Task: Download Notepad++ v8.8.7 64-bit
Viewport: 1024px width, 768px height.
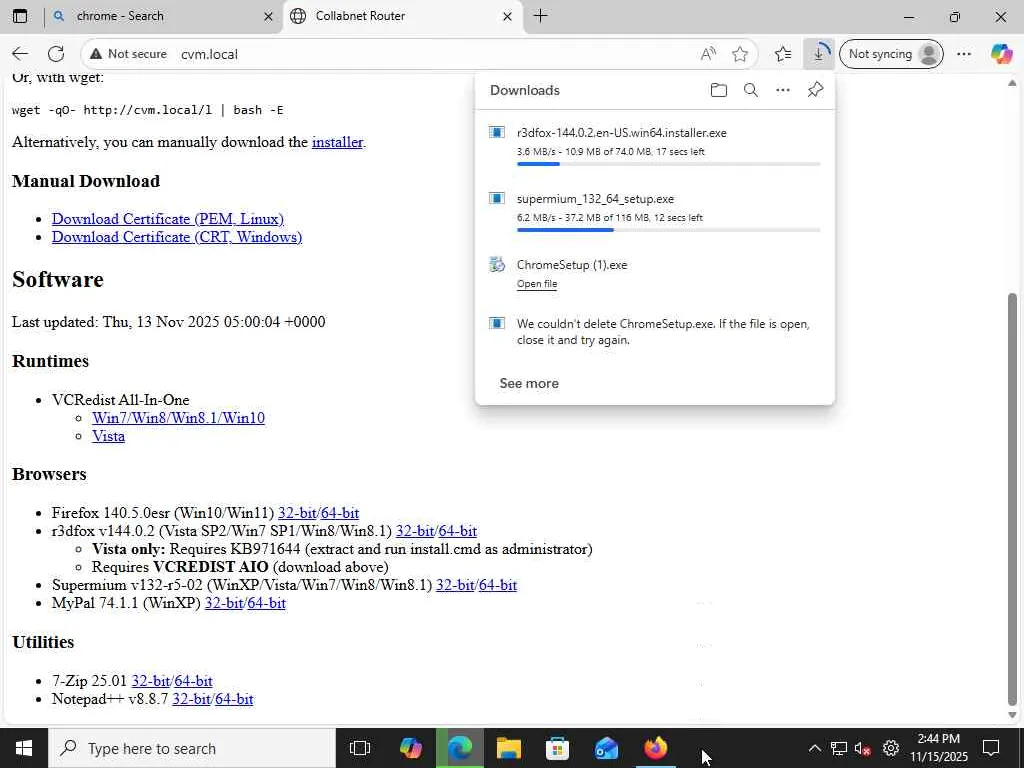Action: (234, 699)
